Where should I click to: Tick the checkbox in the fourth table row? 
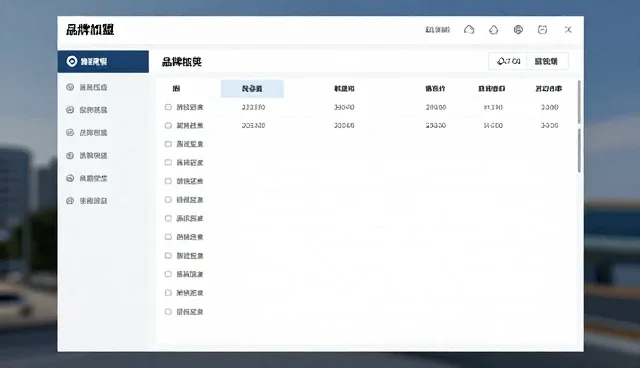[168, 162]
